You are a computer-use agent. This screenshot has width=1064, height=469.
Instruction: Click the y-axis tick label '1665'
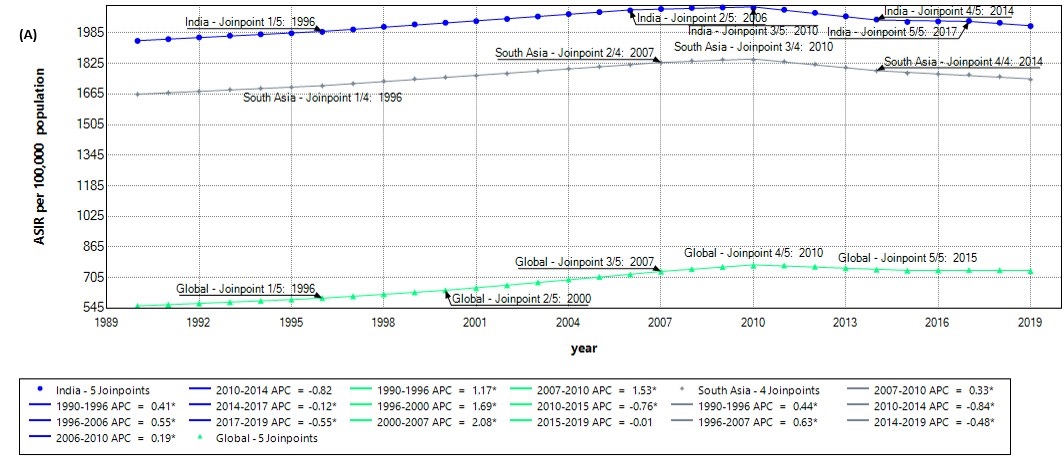90,94
